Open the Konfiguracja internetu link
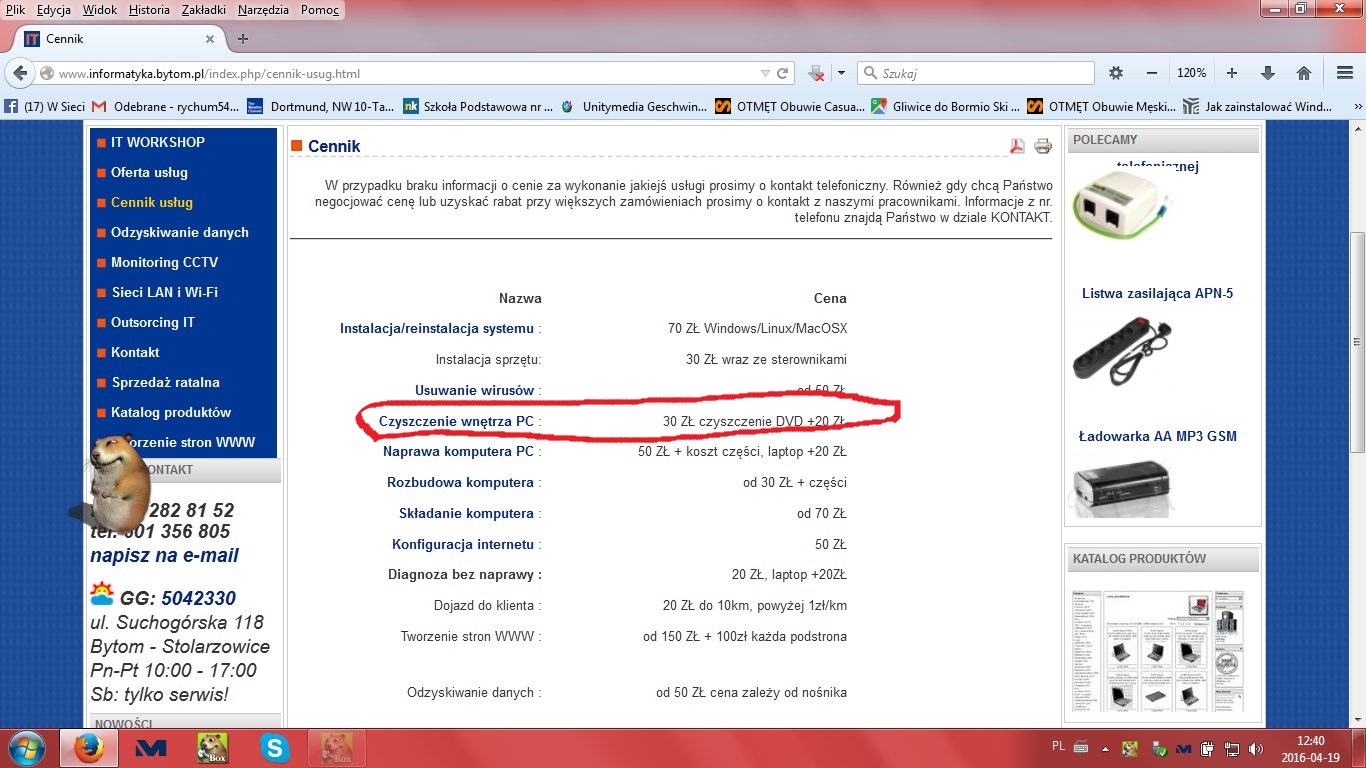 click(463, 544)
